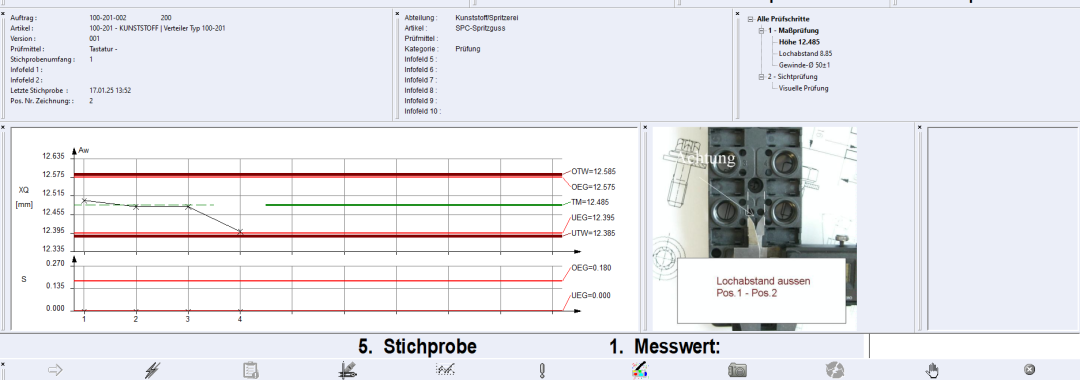The image size is (1080, 380).
Task: Select 'Gewinde-Ø 50±1' in the test steps tree
Action: click(x=804, y=65)
